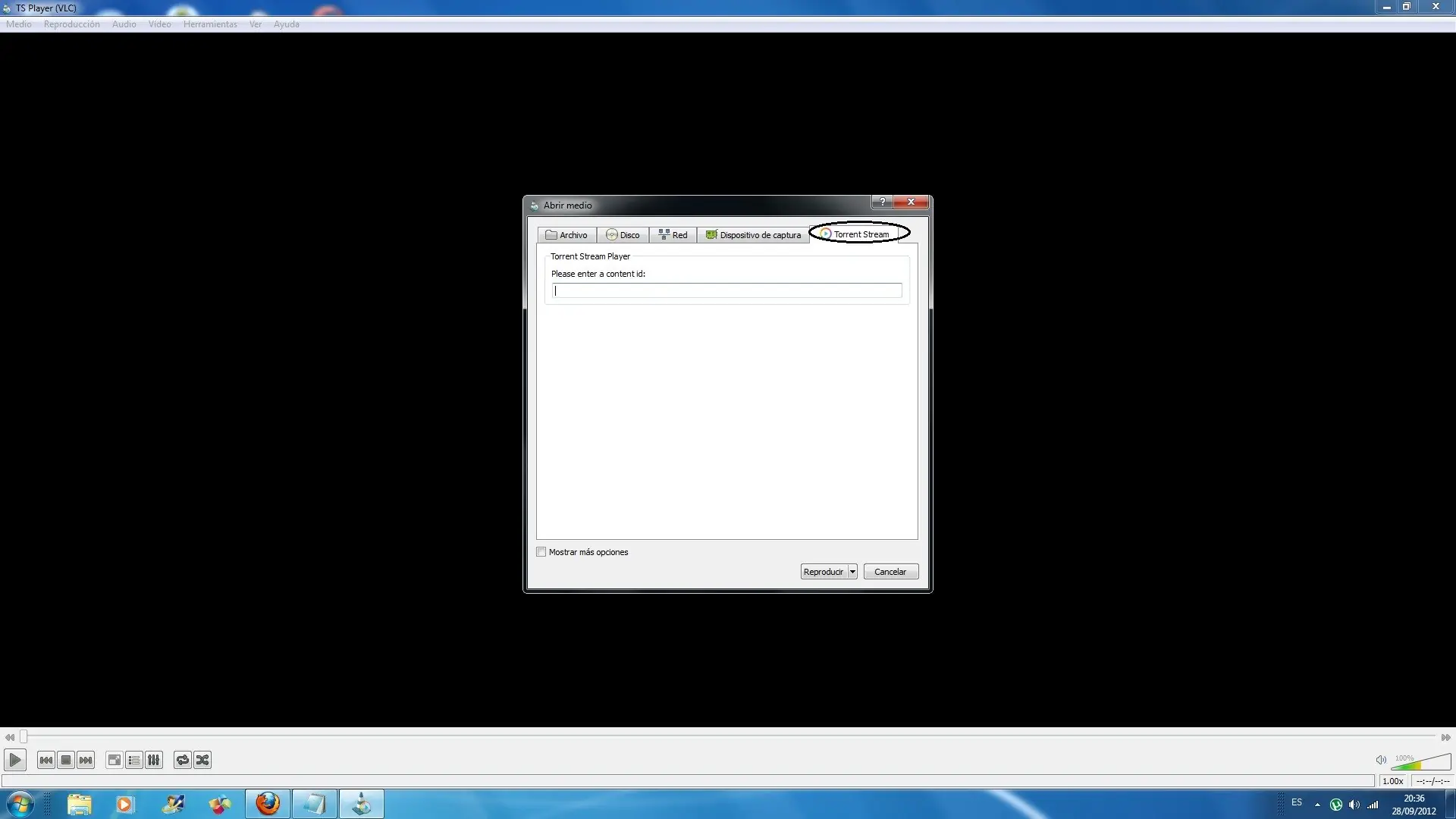Close the Abrir medio dialog
1456x819 pixels.
pos(911,202)
